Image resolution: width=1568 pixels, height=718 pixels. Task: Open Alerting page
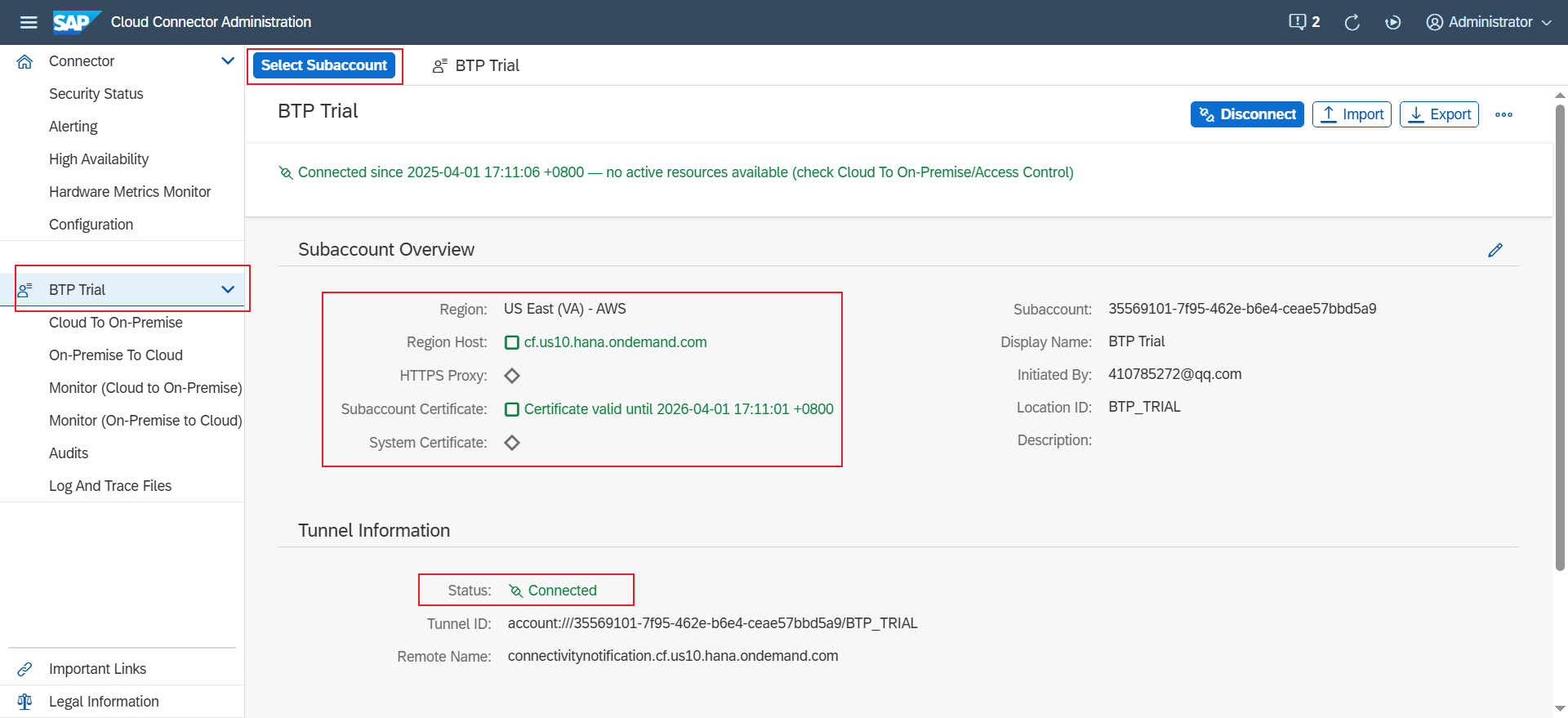[73, 127]
